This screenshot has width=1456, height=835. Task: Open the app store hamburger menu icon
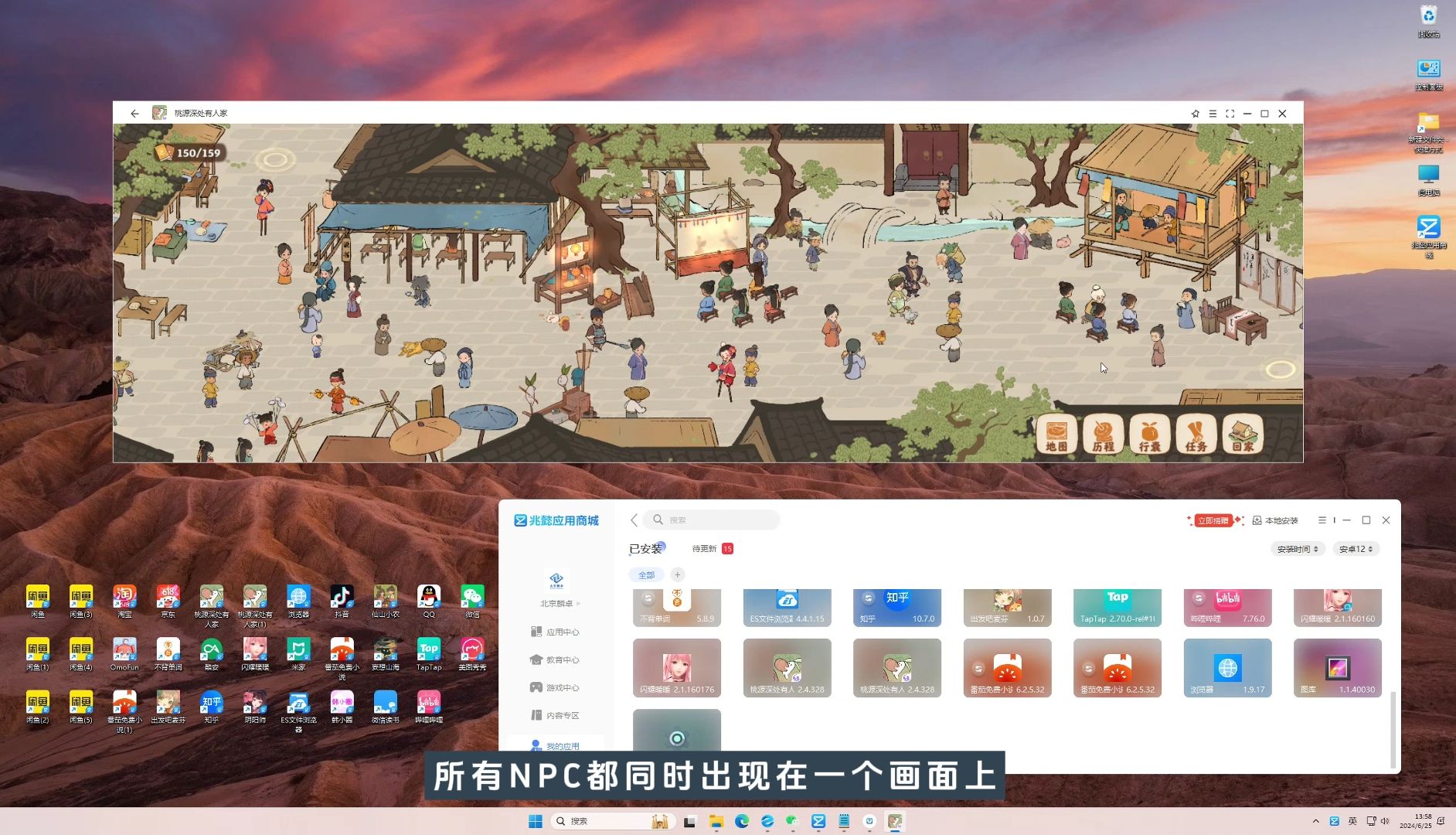pyautogui.click(x=1322, y=520)
